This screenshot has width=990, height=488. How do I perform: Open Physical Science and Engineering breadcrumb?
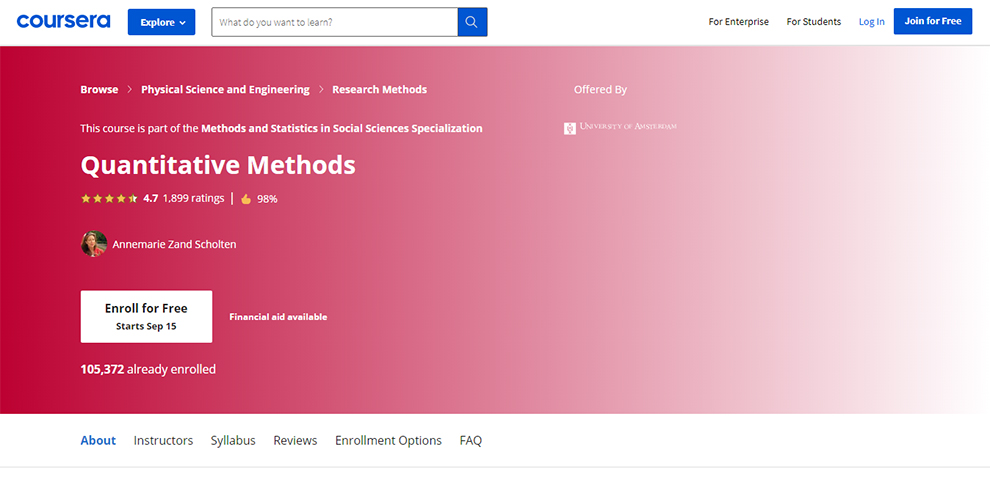point(225,90)
